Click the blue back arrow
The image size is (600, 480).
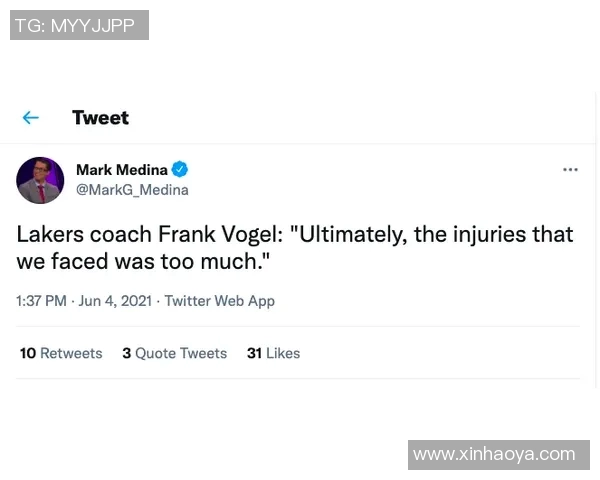tap(30, 118)
